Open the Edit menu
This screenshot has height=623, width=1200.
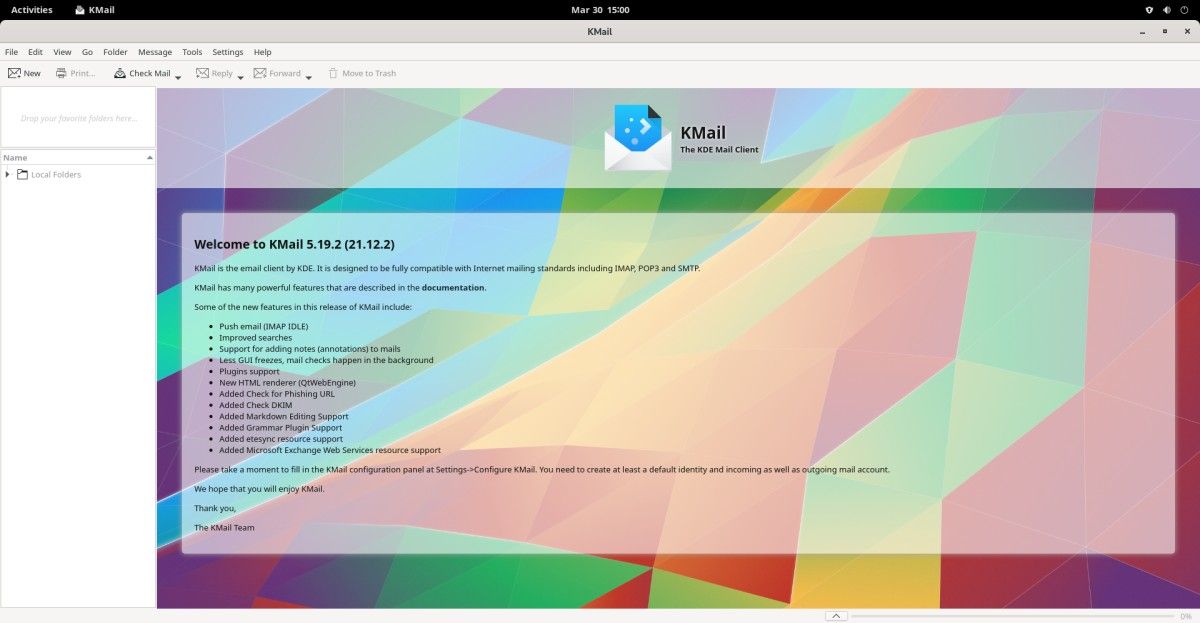35,52
